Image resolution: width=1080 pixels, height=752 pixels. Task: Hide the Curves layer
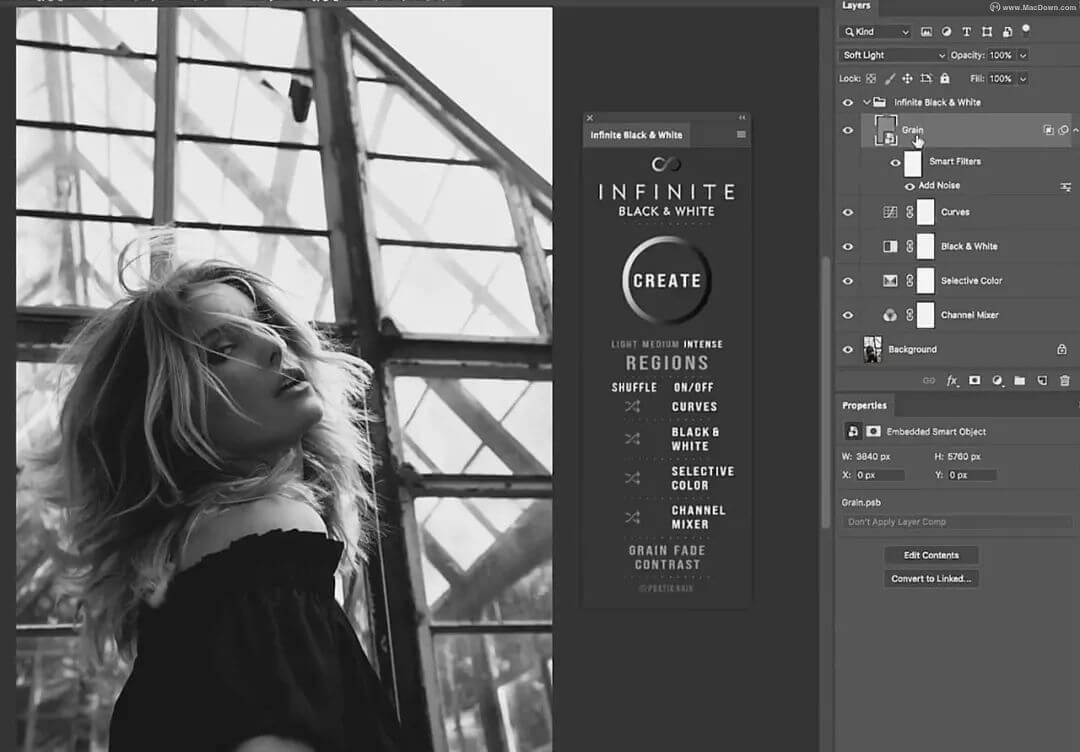[848, 212]
